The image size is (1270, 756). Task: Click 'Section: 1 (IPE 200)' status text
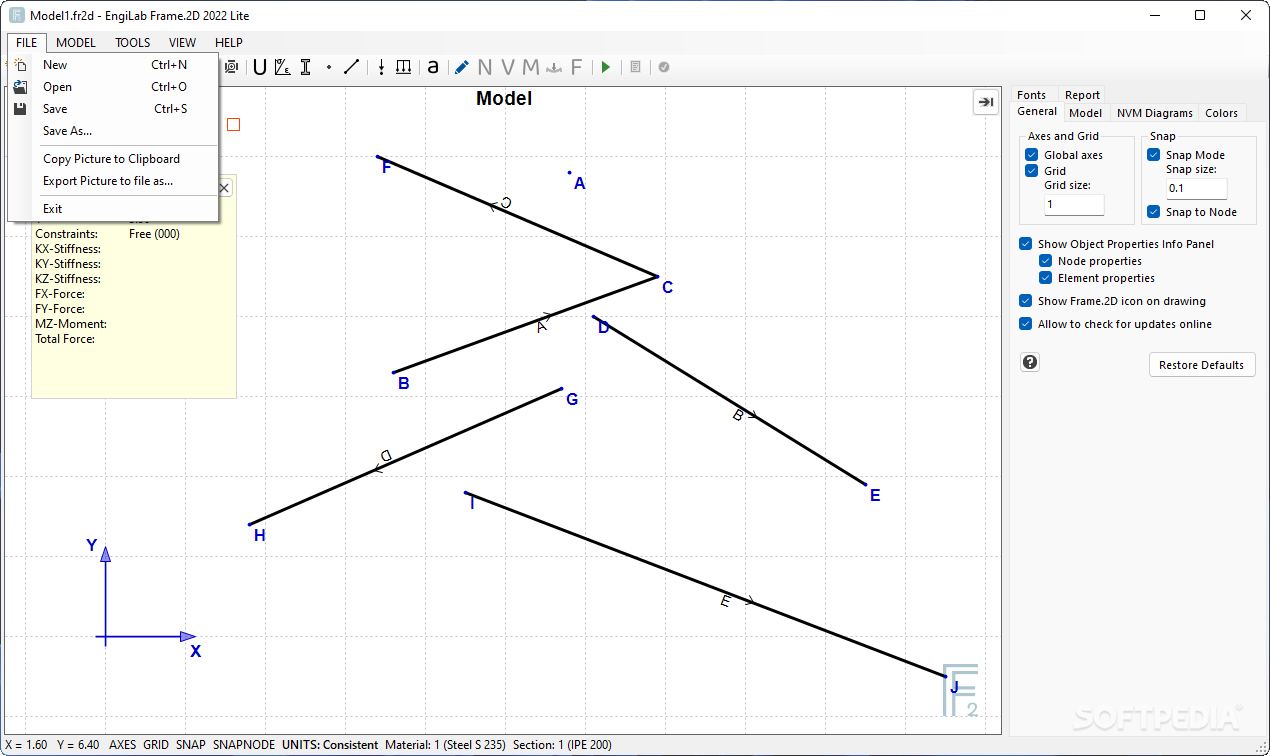pos(562,745)
